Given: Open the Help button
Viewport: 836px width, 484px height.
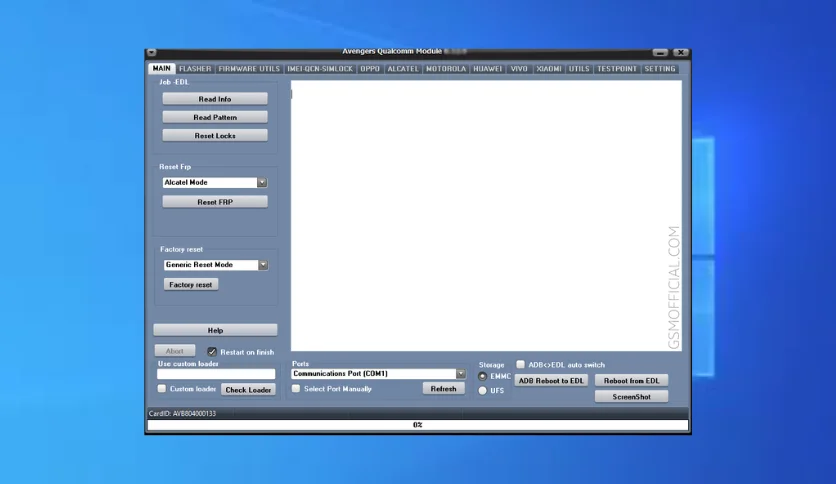Looking at the screenshot, I should point(215,330).
